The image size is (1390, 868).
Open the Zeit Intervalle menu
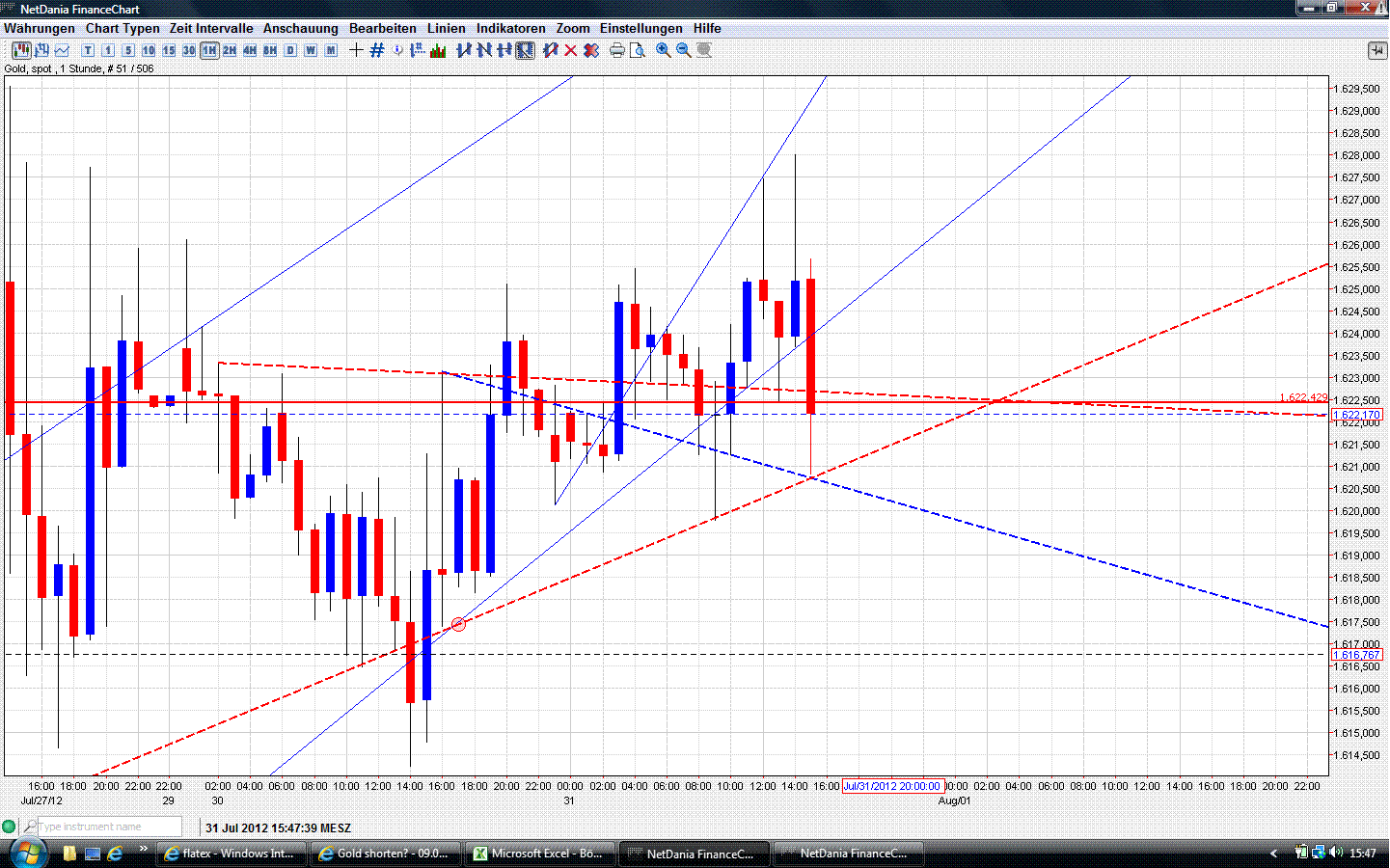[210, 28]
